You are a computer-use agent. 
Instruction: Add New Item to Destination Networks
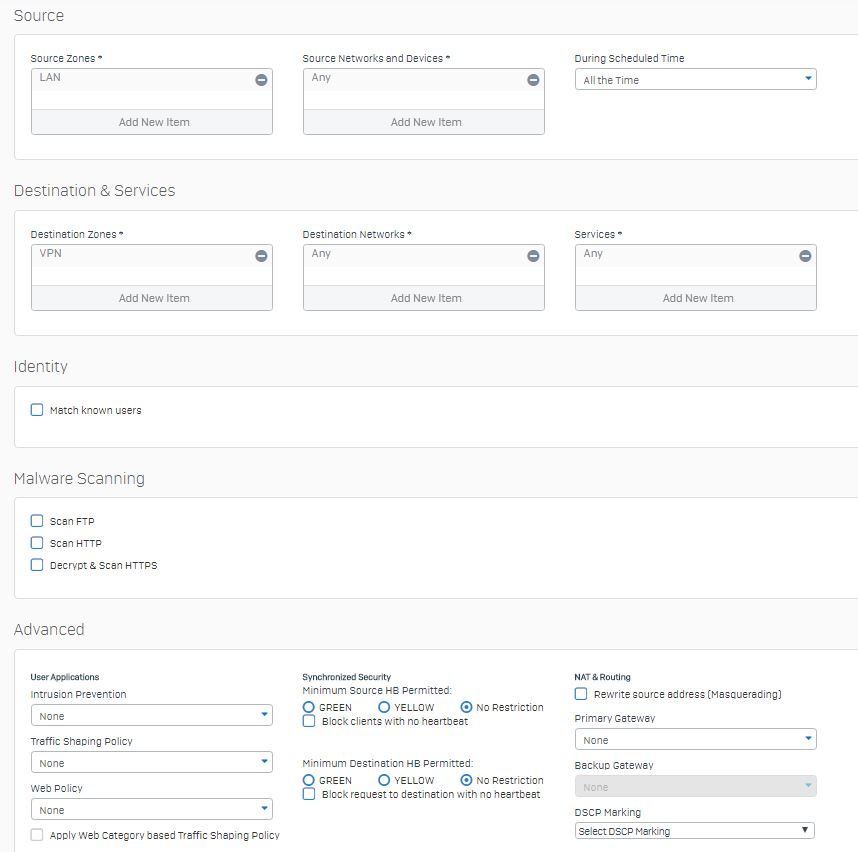point(424,298)
